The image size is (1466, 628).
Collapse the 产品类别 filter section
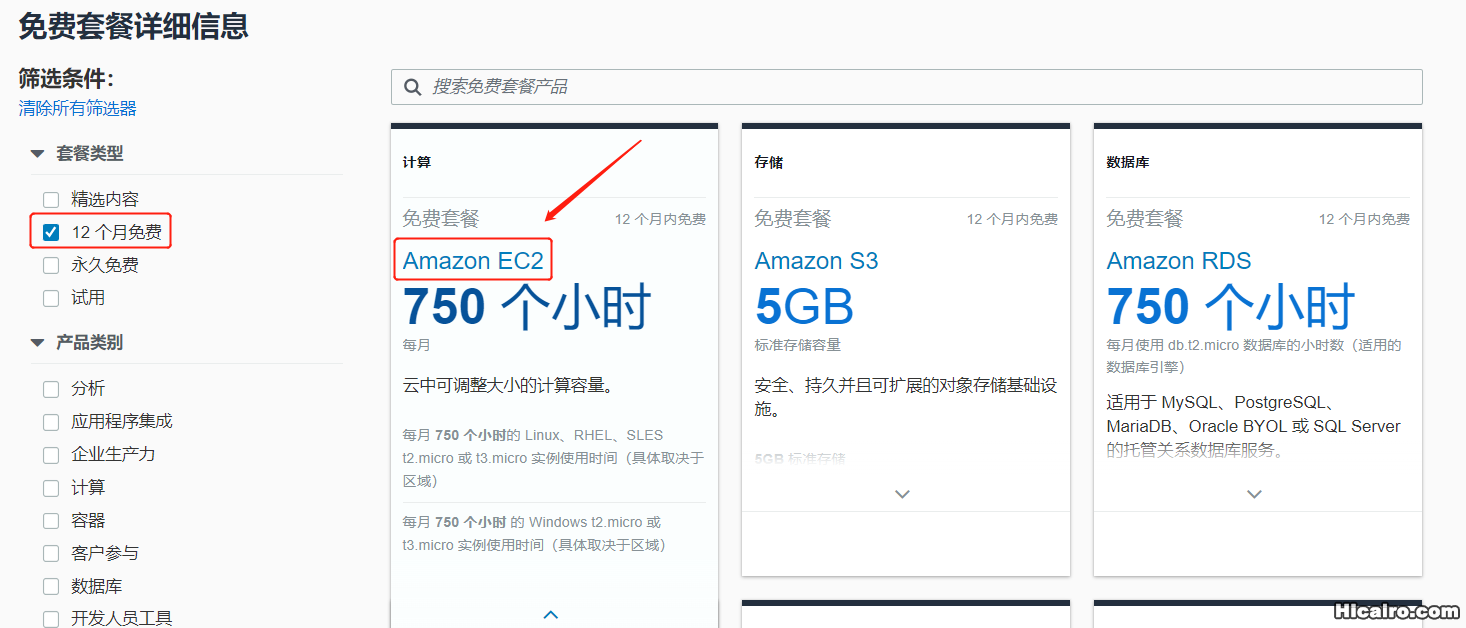tap(37, 342)
